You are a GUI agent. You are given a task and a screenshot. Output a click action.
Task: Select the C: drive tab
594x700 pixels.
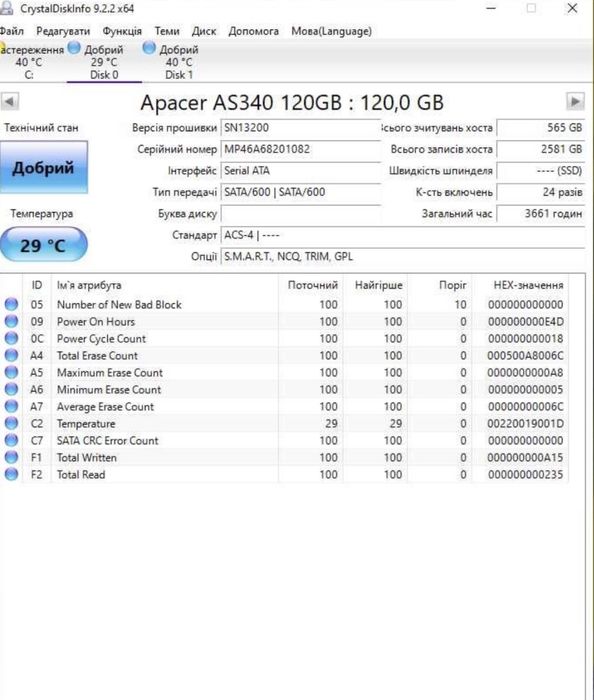[31, 62]
